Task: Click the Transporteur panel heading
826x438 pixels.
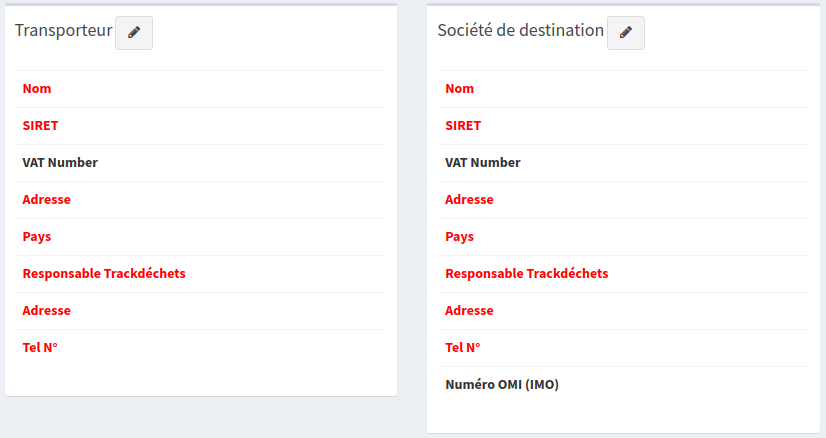Action: pyautogui.click(x=63, y=31)
